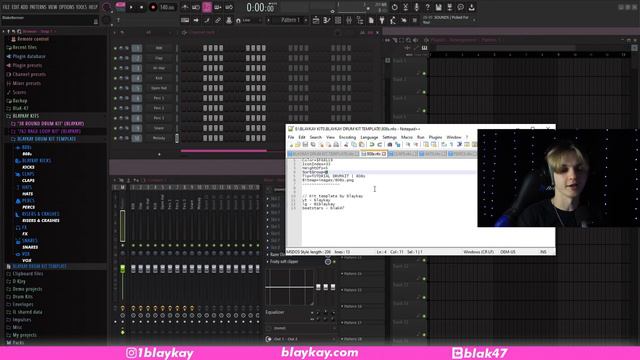Open the Search menu in Notepad++
The image size is (640, 360).
[x=315, y=137]
